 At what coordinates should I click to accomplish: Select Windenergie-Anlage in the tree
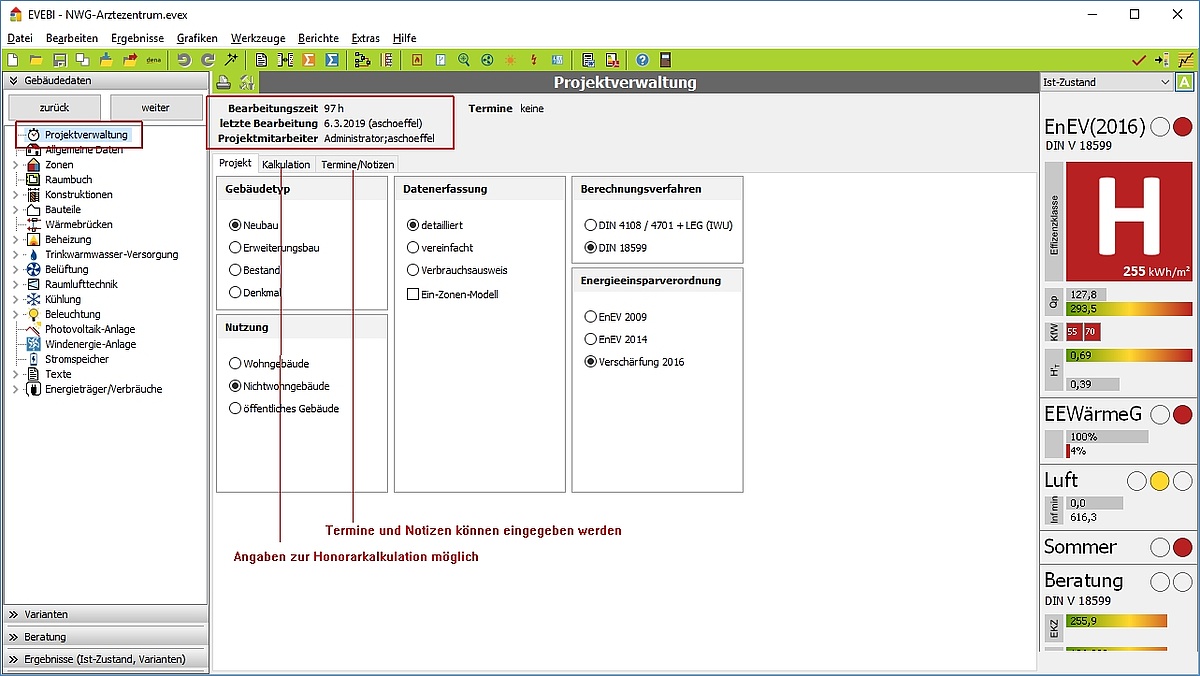(x=90, y=344)
